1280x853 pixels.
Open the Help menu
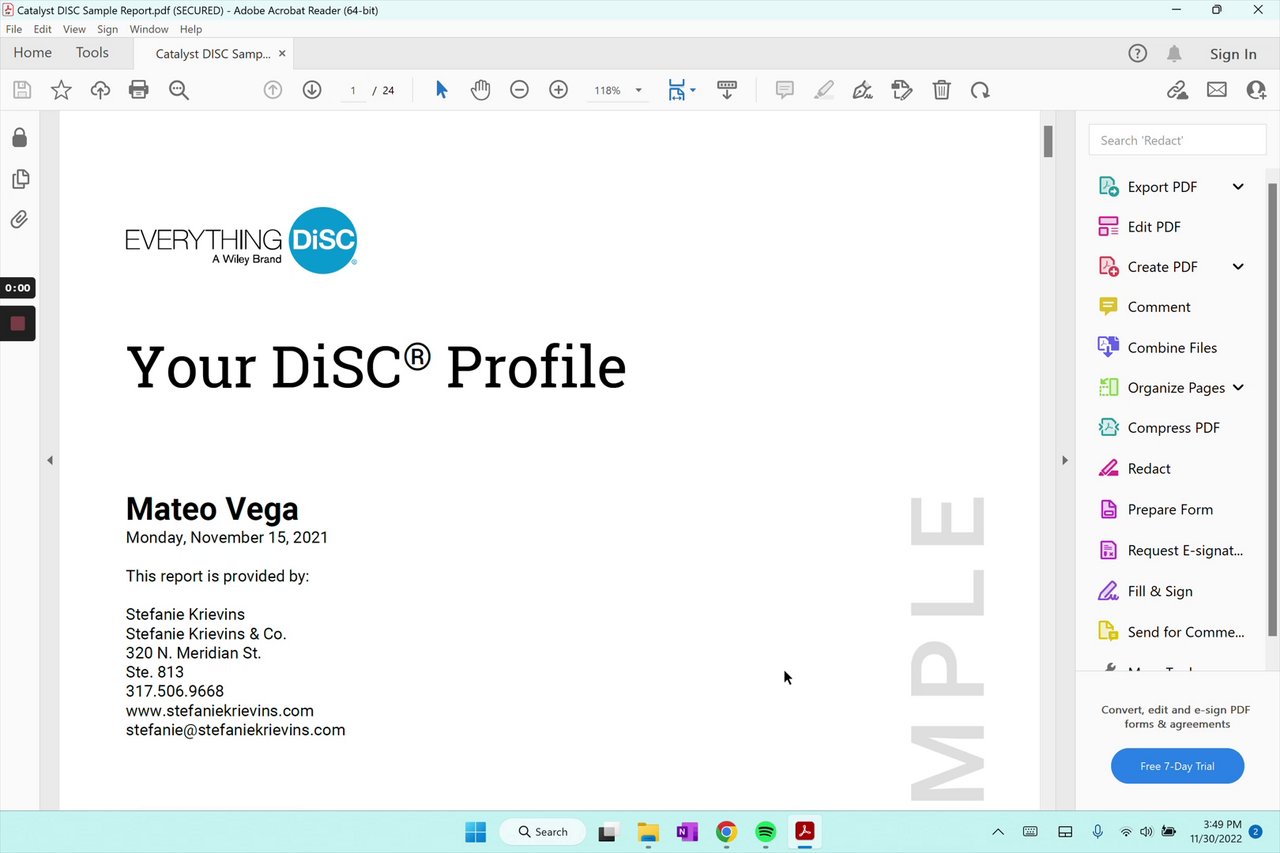(191, 29)
